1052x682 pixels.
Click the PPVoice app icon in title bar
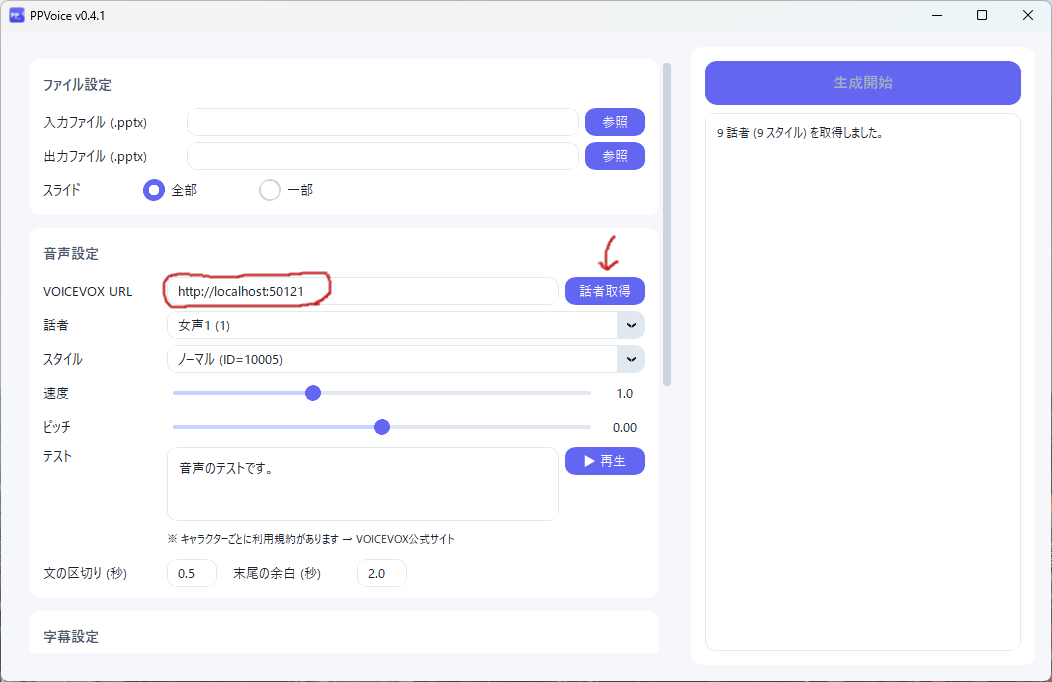pyautogui.click(x=17, y=15)
